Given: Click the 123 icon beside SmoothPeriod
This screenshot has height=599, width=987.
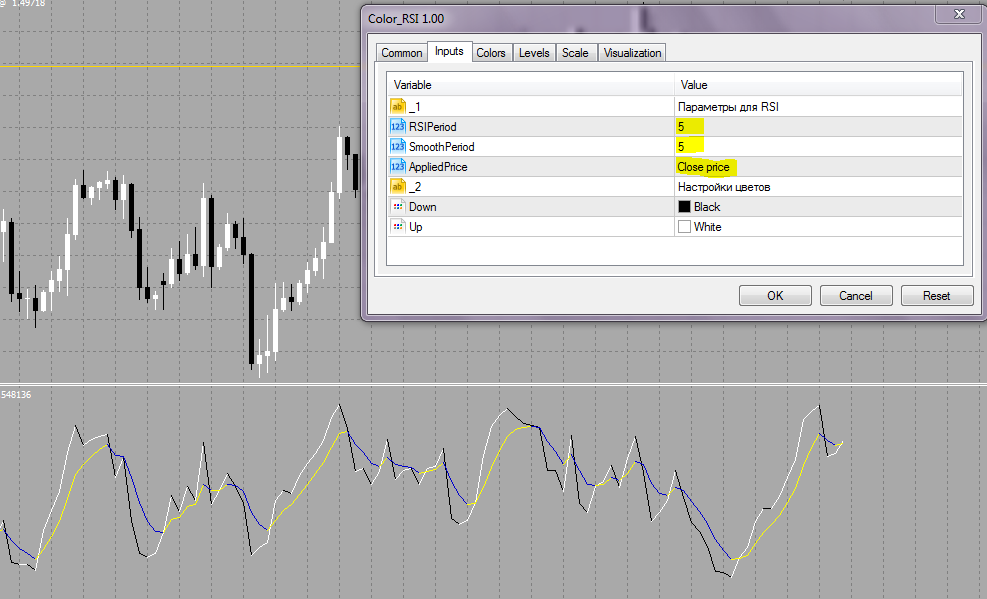Looking at the screenshot, I should [399, 146].
